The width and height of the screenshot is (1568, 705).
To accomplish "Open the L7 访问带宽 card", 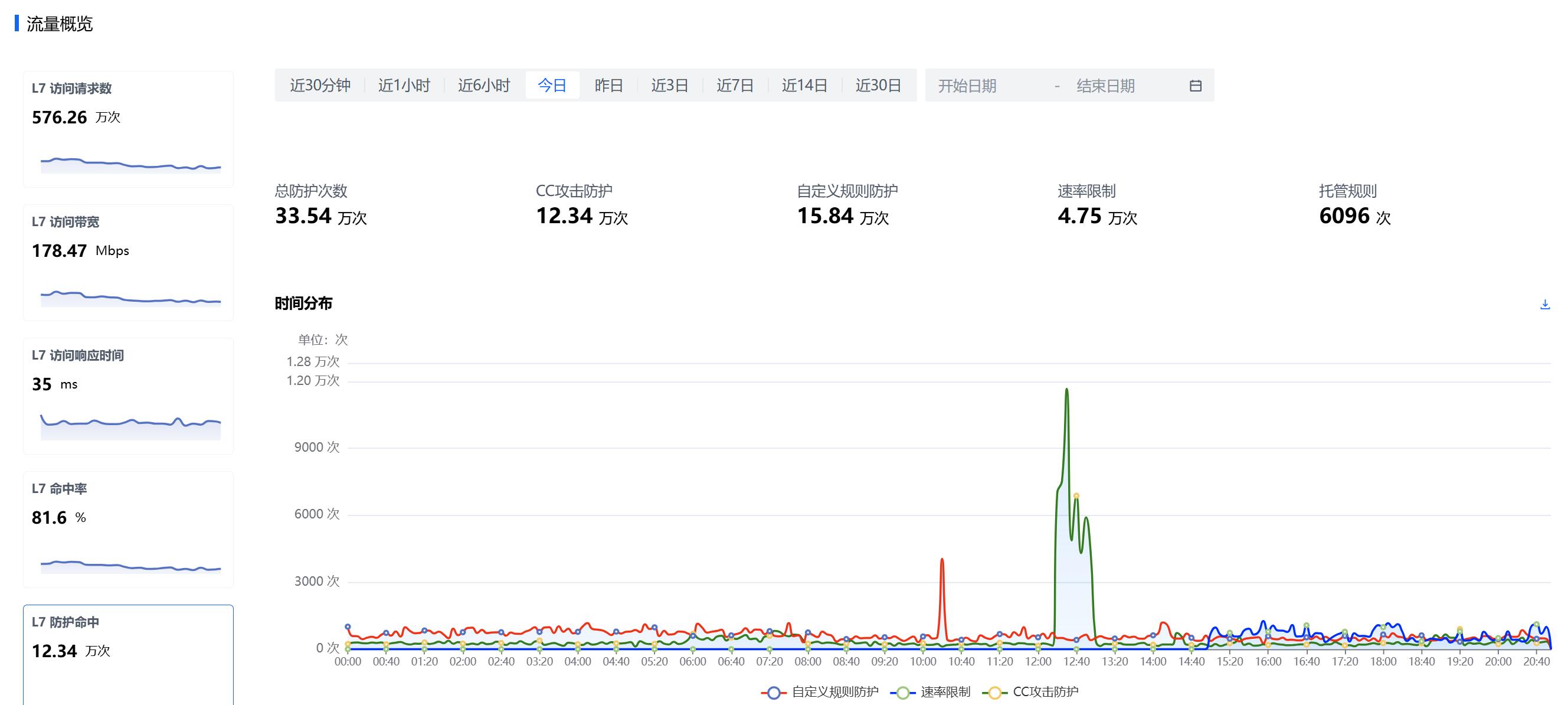I will tap(129, 262).
